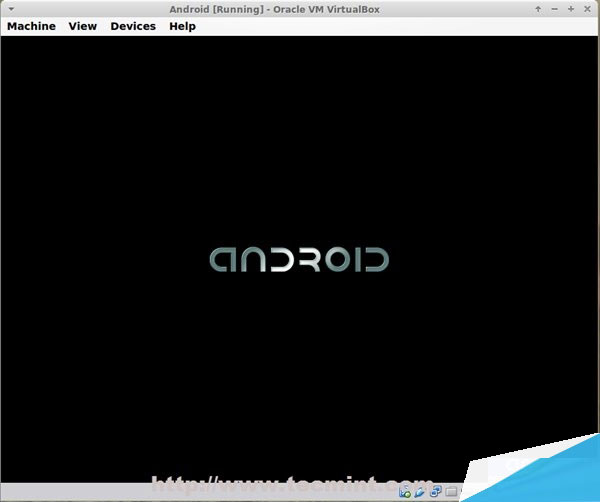The width and height of the screenshot is (600, 502).
Task: Click the network adapters status bar icon
Action: (x=435, y=491)
